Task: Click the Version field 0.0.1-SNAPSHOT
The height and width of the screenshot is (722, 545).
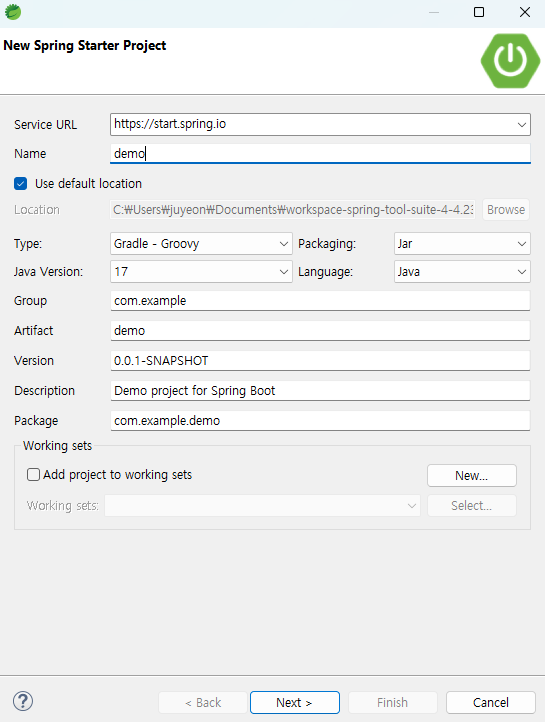Action: coord(320,361)
